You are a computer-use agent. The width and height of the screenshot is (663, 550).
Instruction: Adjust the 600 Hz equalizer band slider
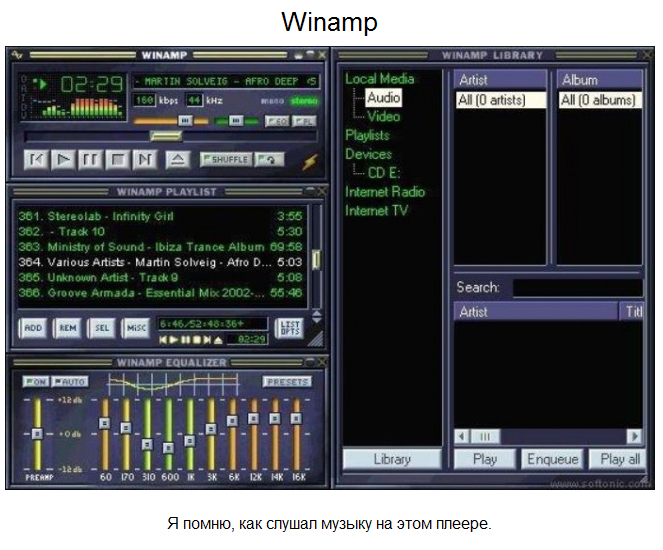(168, 448)
